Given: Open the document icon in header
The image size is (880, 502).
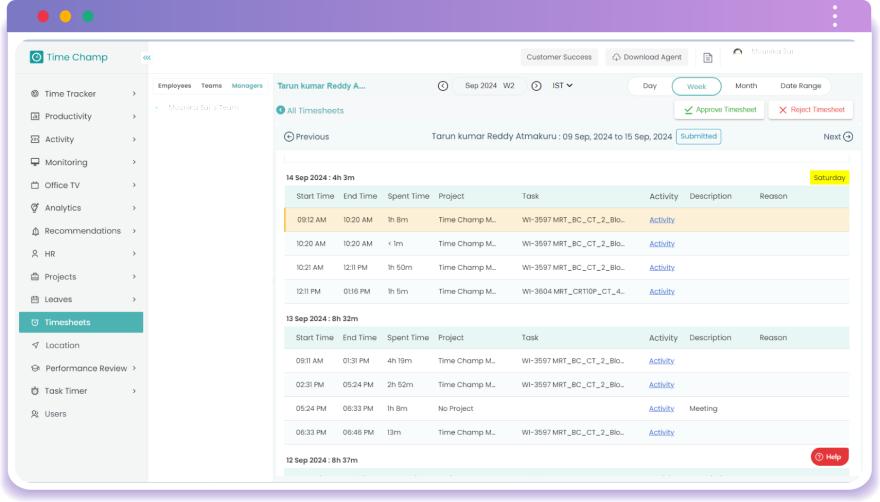Looking at the screenshot, I should pos(708,58).
